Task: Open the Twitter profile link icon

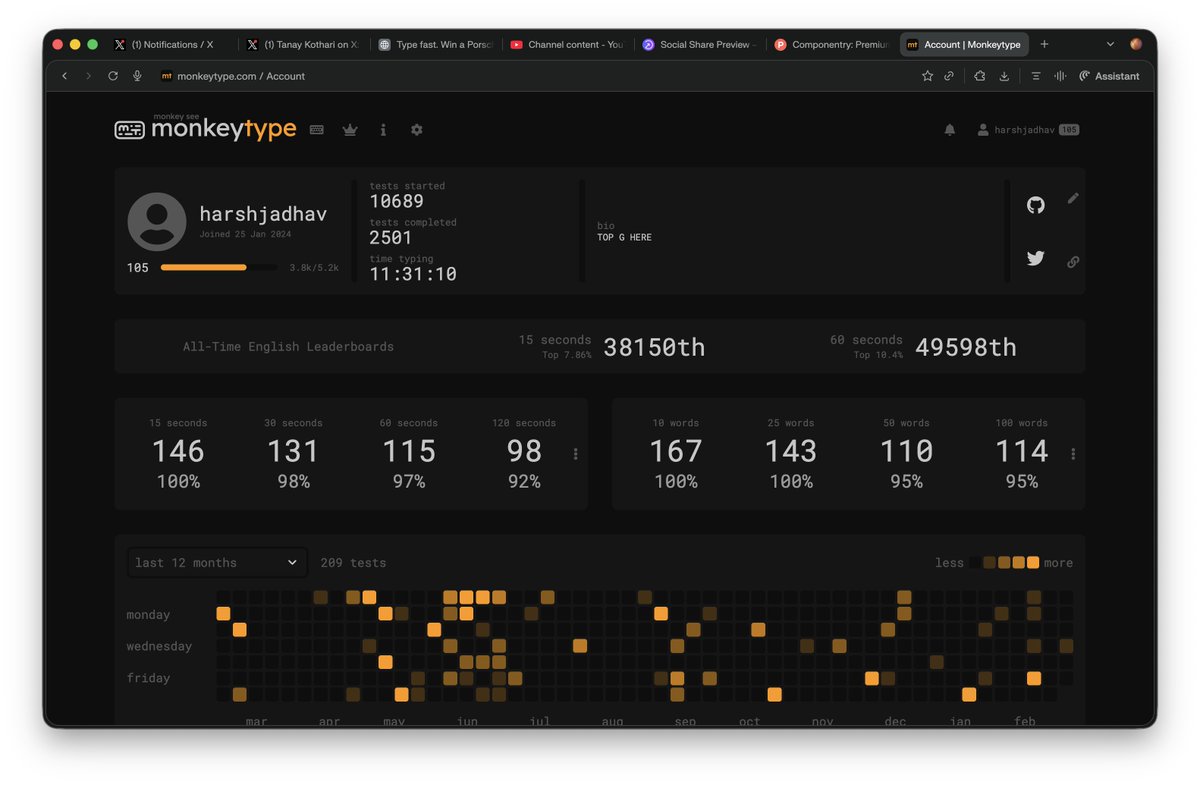Action: pyautogui.click(x=1036, y=258)
